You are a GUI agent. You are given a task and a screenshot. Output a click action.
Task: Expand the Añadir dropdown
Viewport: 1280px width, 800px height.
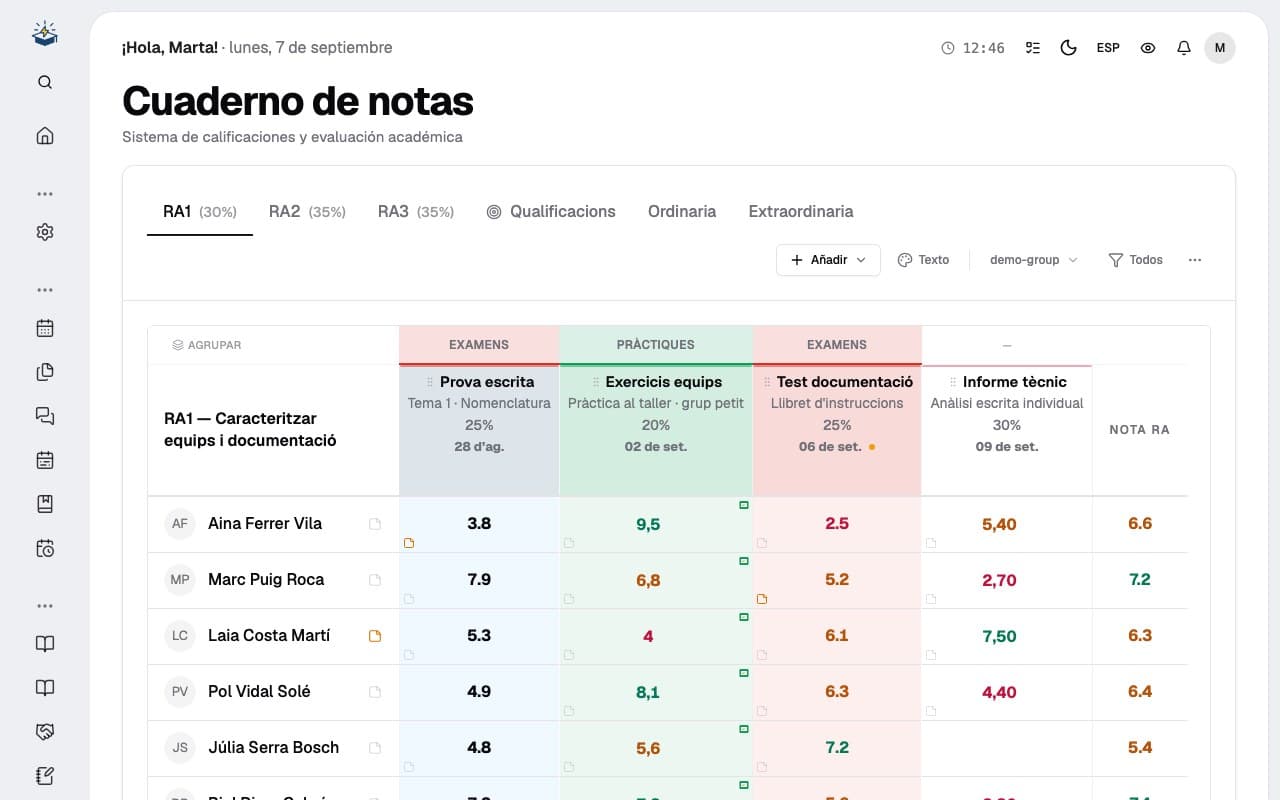(x=828, y=260)
